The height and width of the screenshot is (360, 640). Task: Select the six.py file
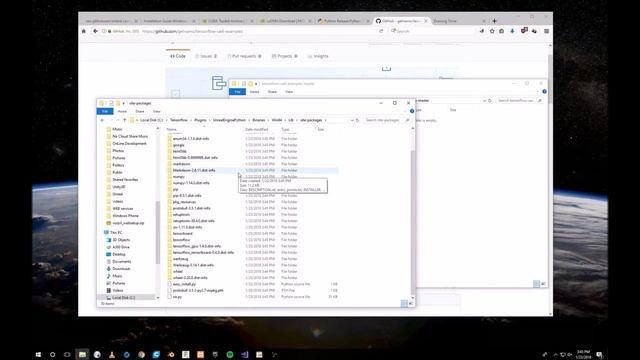[x=177, y=297]
